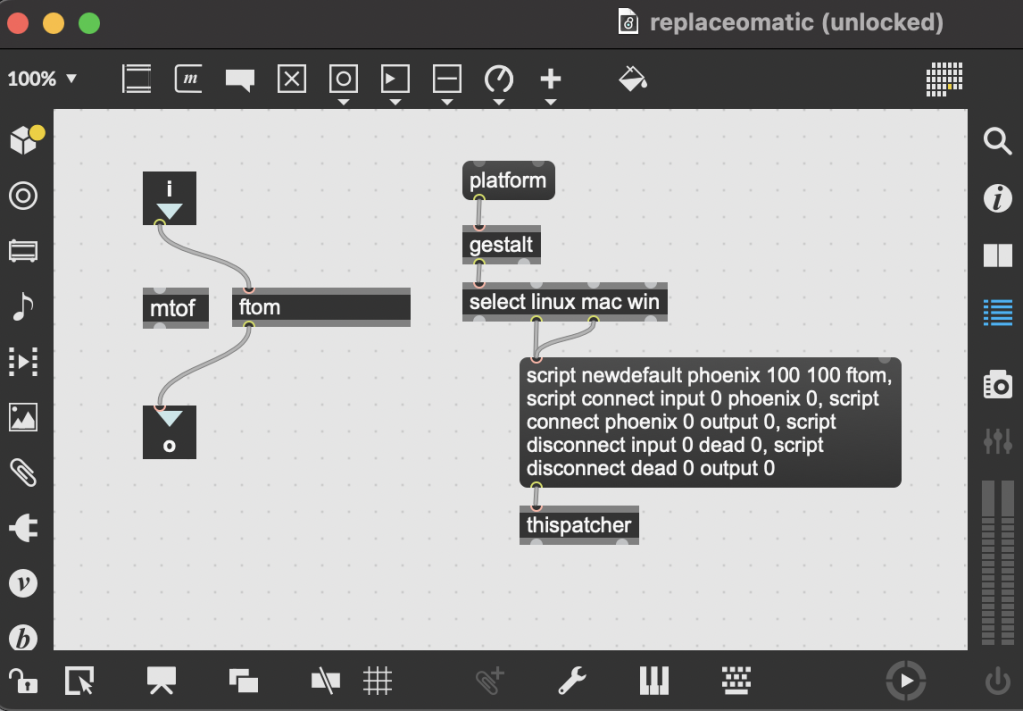Open the inspector info icon

(998, 198)
